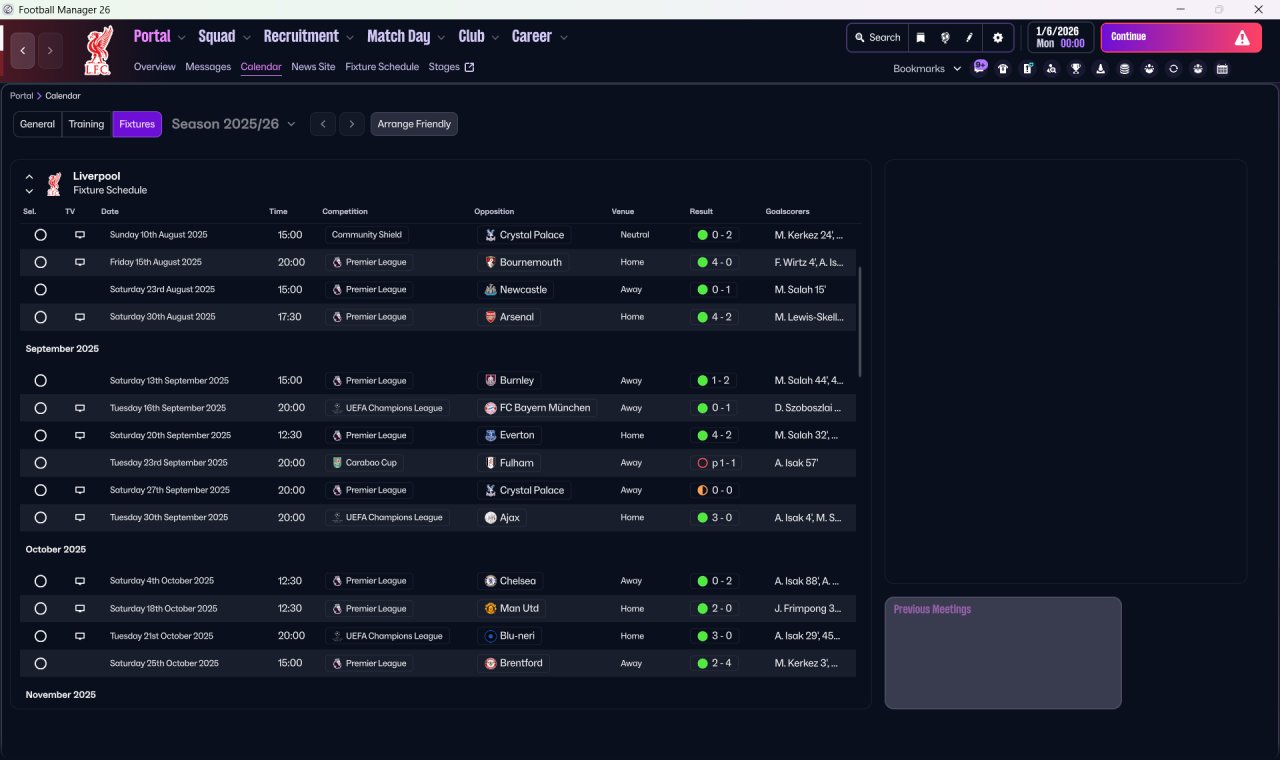Select the Newcastle fixture radio button
The width and height of the screenshot is (1280, 760).
tap(40, 290)
